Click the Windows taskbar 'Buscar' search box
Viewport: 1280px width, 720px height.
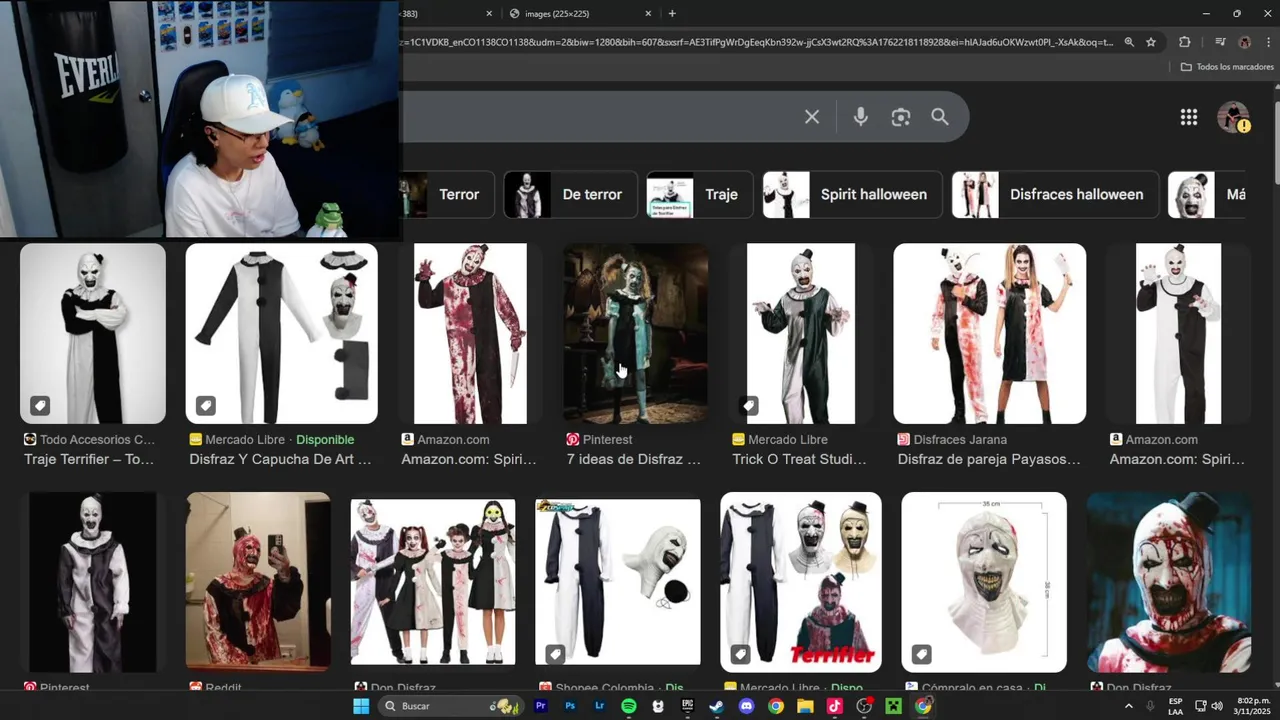point(450,706)
